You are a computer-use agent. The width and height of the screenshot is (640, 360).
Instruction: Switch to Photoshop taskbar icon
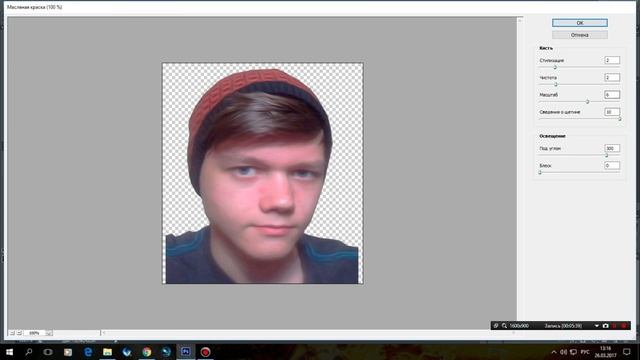[186, 352]
